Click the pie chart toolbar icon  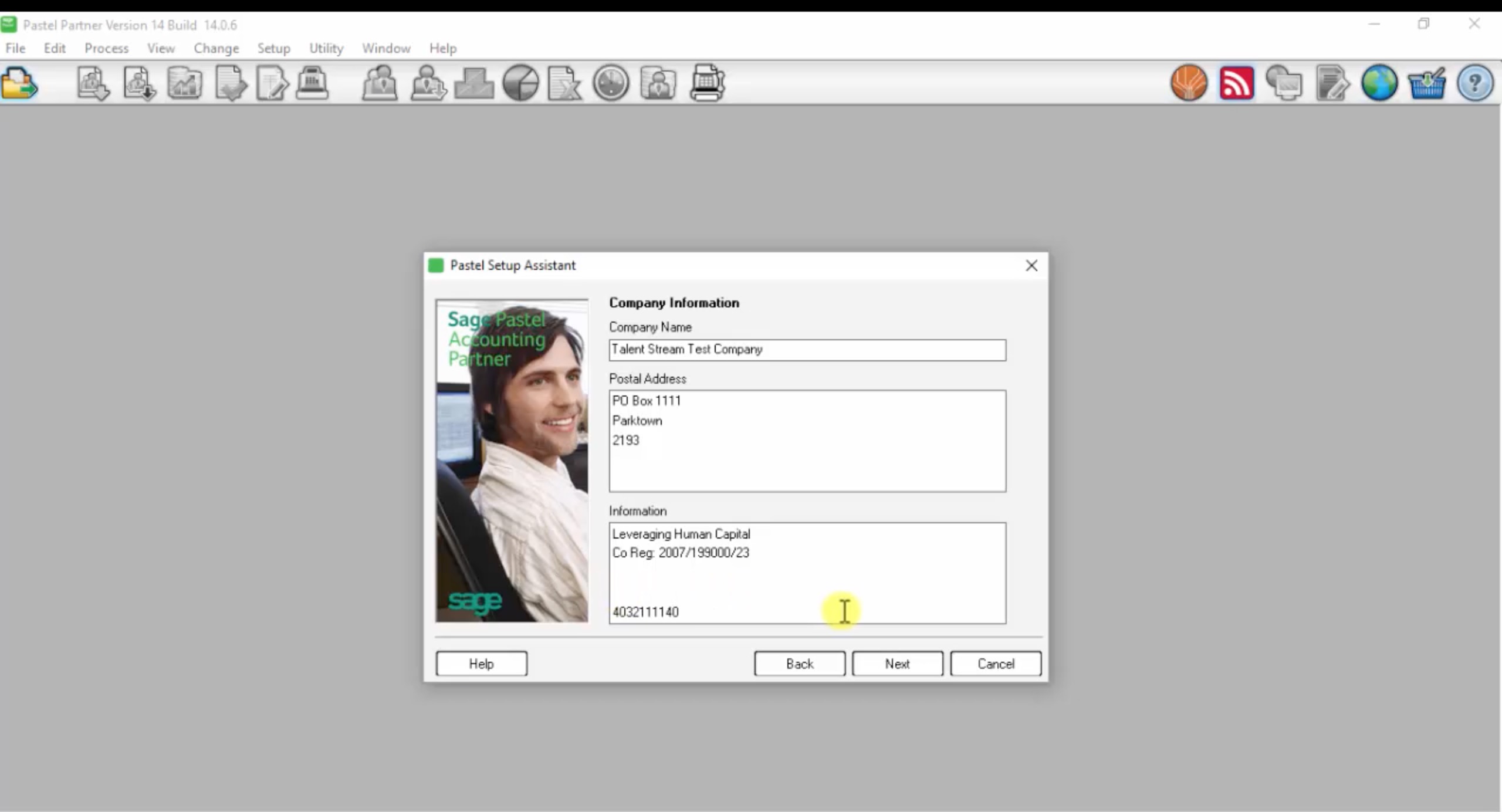pyautogui.click(x=520, y=83)
